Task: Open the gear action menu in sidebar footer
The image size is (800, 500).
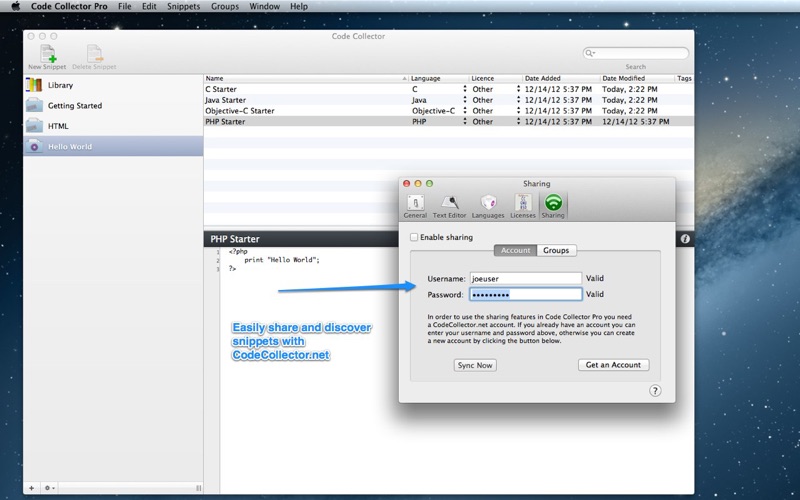Action: [x=51, y=488]
